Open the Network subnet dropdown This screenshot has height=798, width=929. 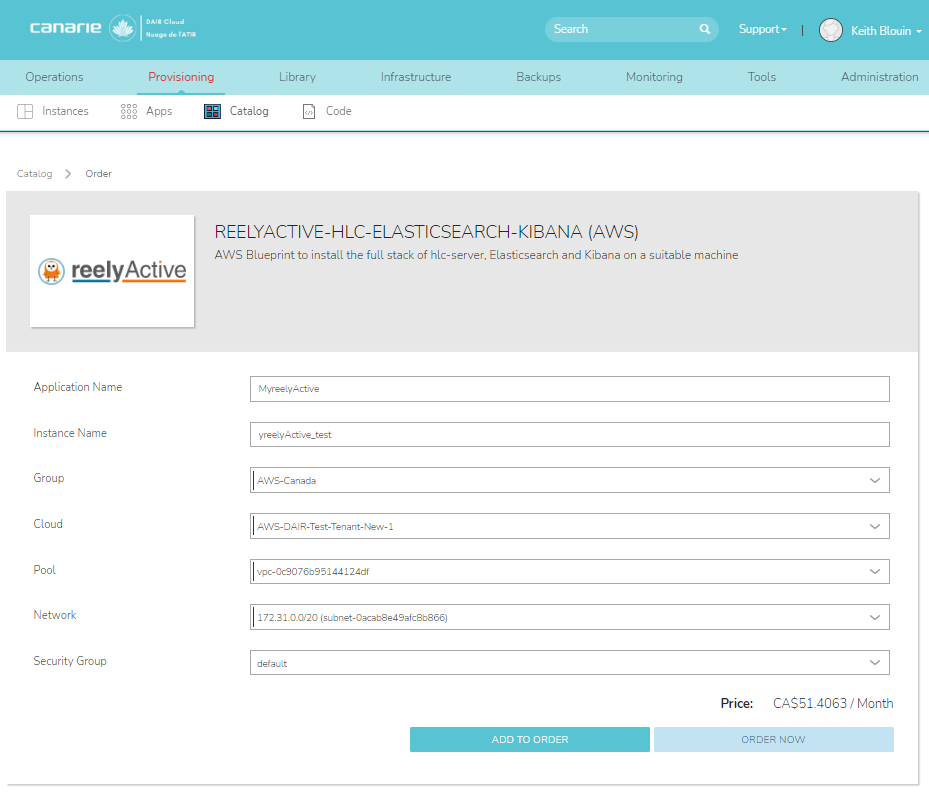tap(569, 617)
